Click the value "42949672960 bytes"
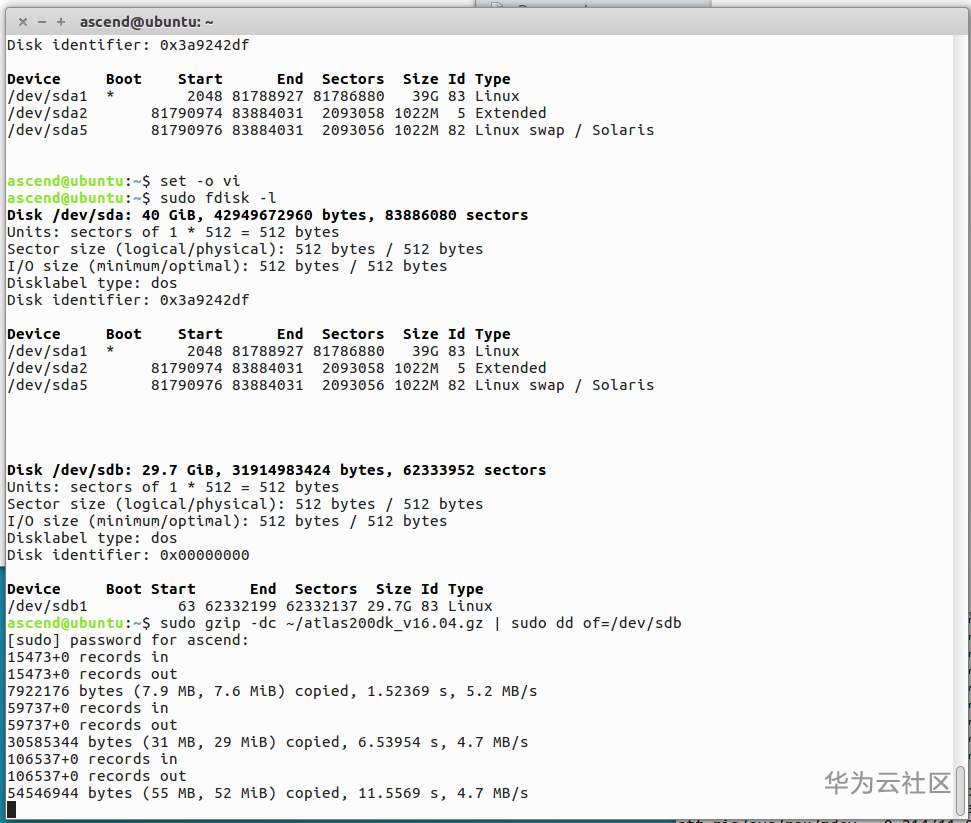The width and height of the screenshot is (971, 823). (x=294, y=216)
